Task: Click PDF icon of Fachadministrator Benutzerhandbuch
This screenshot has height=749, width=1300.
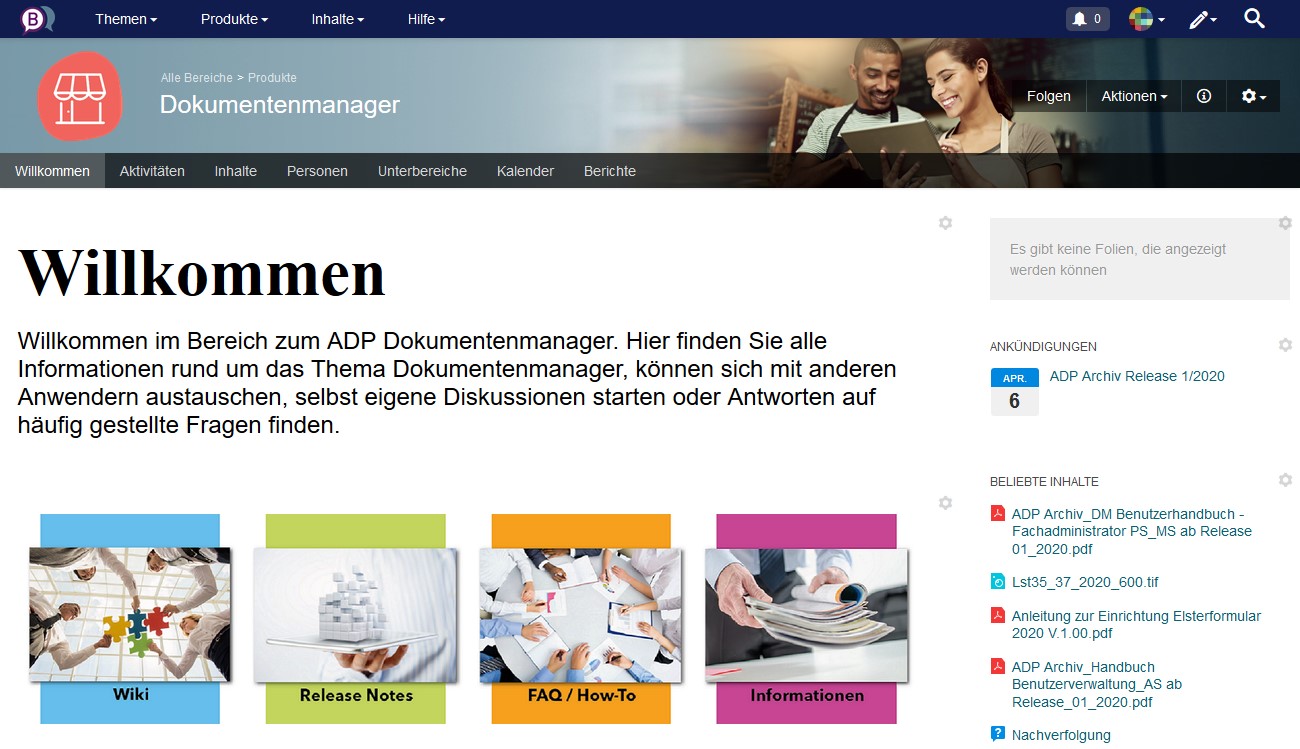Action: [997, 514]
